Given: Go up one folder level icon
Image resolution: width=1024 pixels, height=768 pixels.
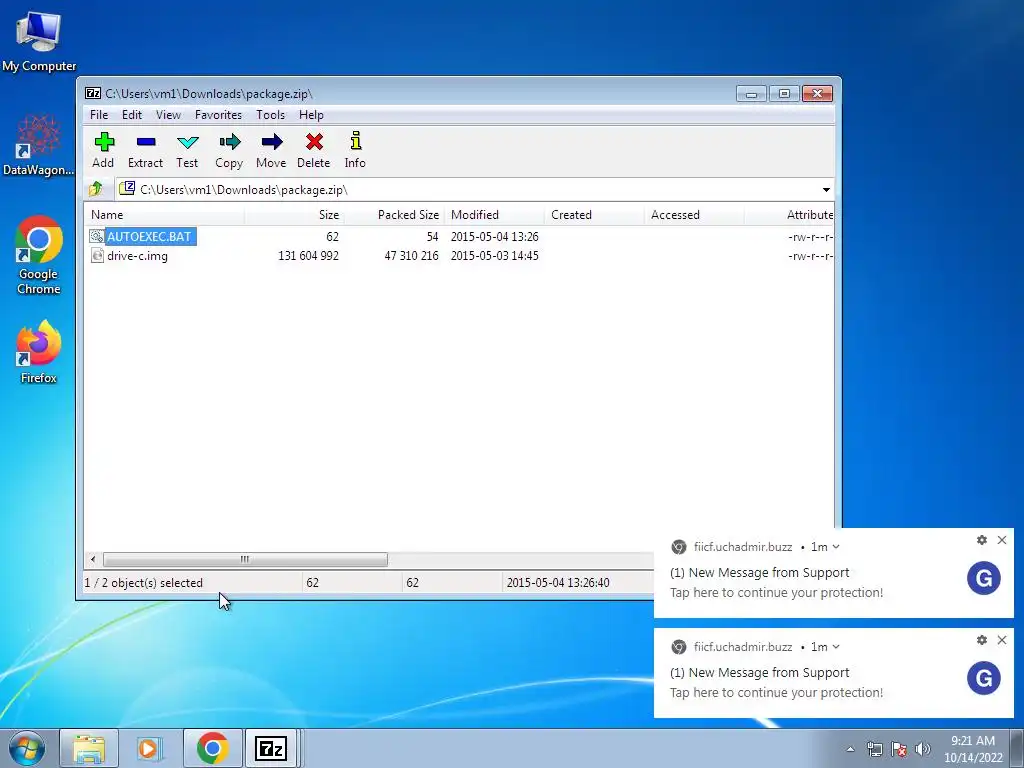Looking at the screenshot, I should (96, 189).
